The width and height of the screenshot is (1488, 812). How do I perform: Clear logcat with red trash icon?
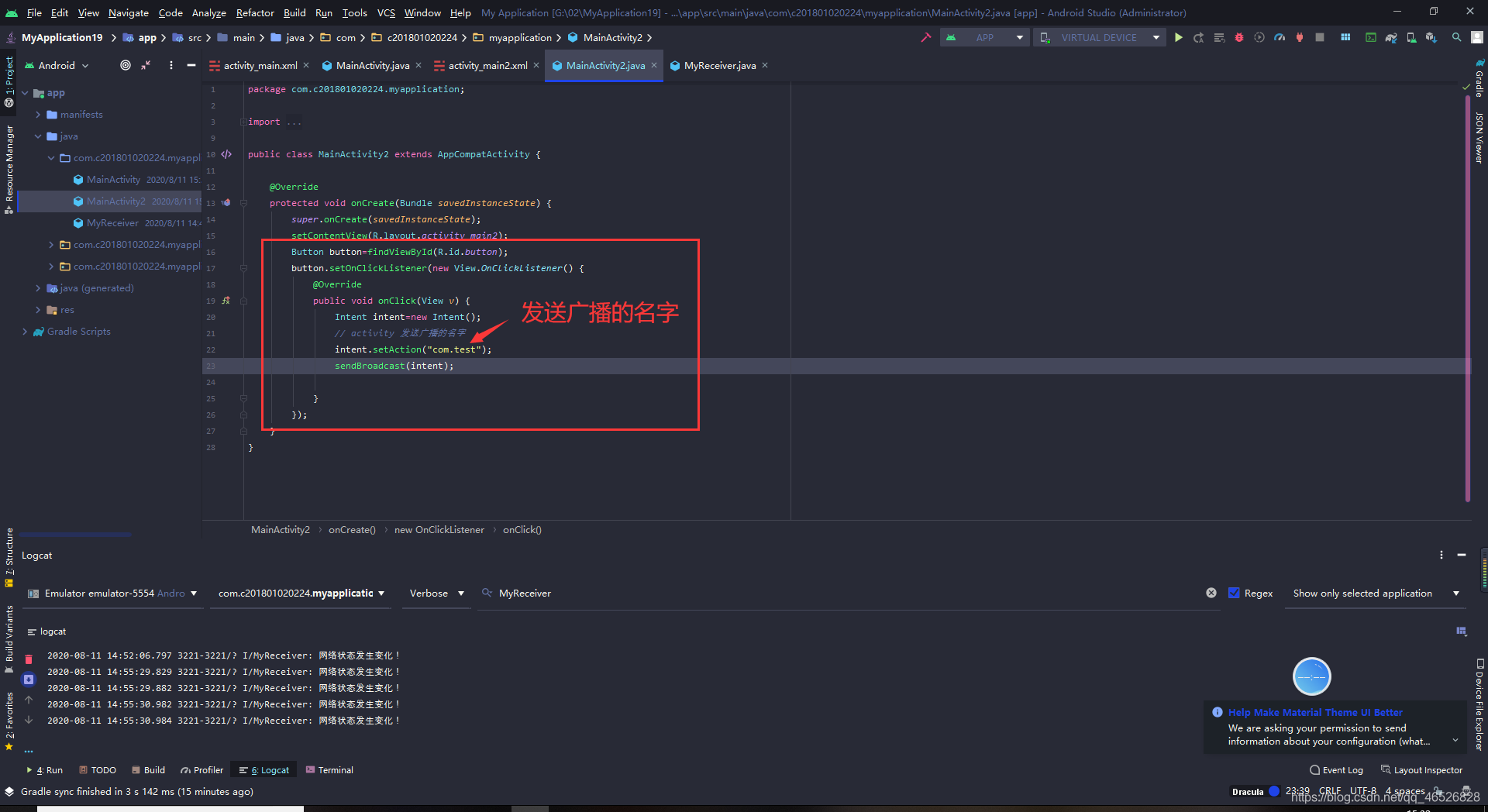[x=29, y=659]
